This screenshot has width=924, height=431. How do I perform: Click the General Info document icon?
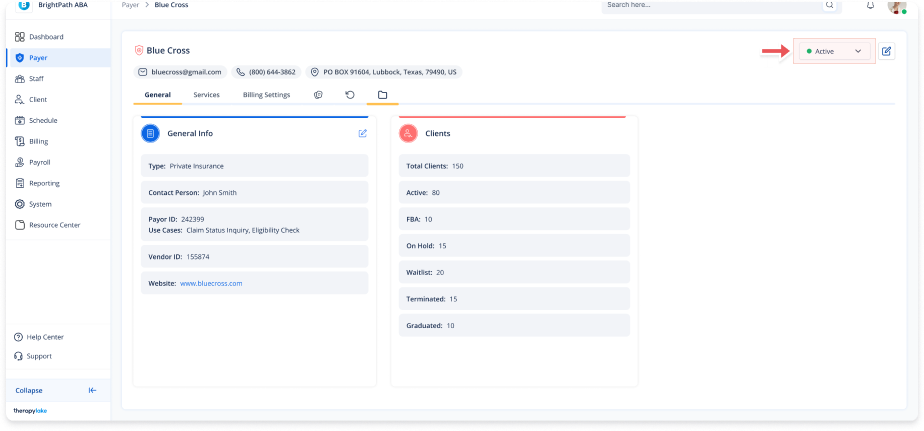click(x=151, y=133)
